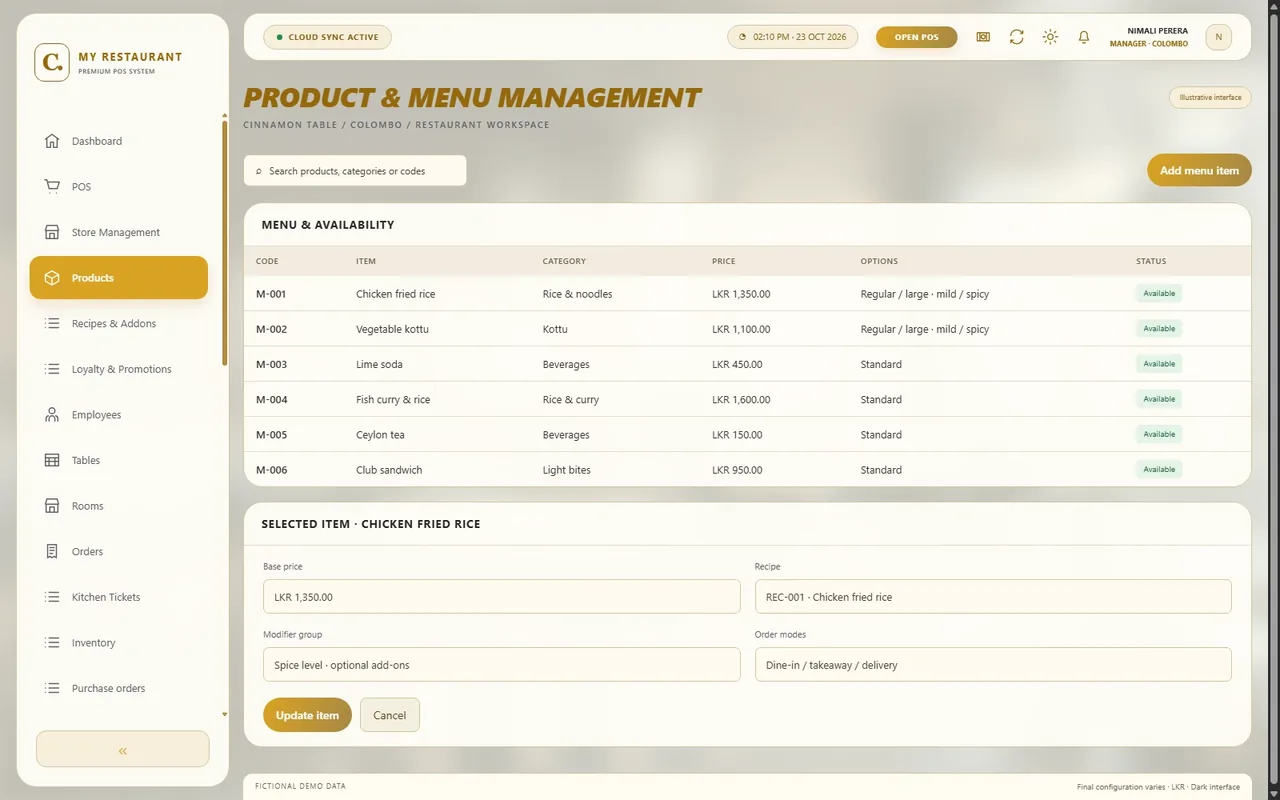Image resolution: width=1280 pixels, height=800 pixels.
Task: Open the Modifier group field
Action: point(502,665)
